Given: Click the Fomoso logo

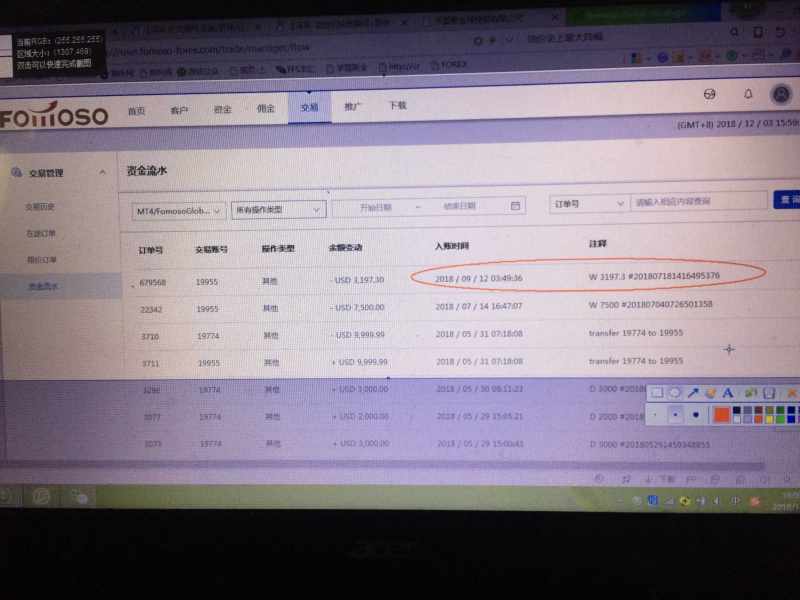Looking at the screenshot, I should point(54,116).
